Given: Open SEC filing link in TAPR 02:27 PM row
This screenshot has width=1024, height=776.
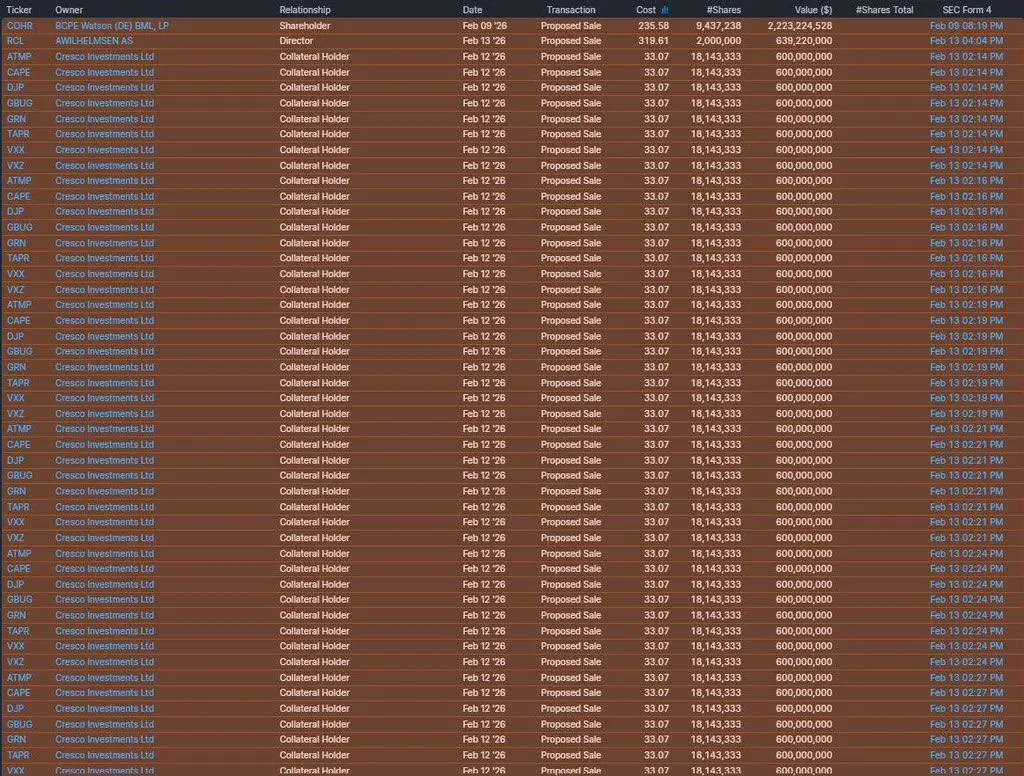Looking at the screenshot, I should tap(966, 755).
